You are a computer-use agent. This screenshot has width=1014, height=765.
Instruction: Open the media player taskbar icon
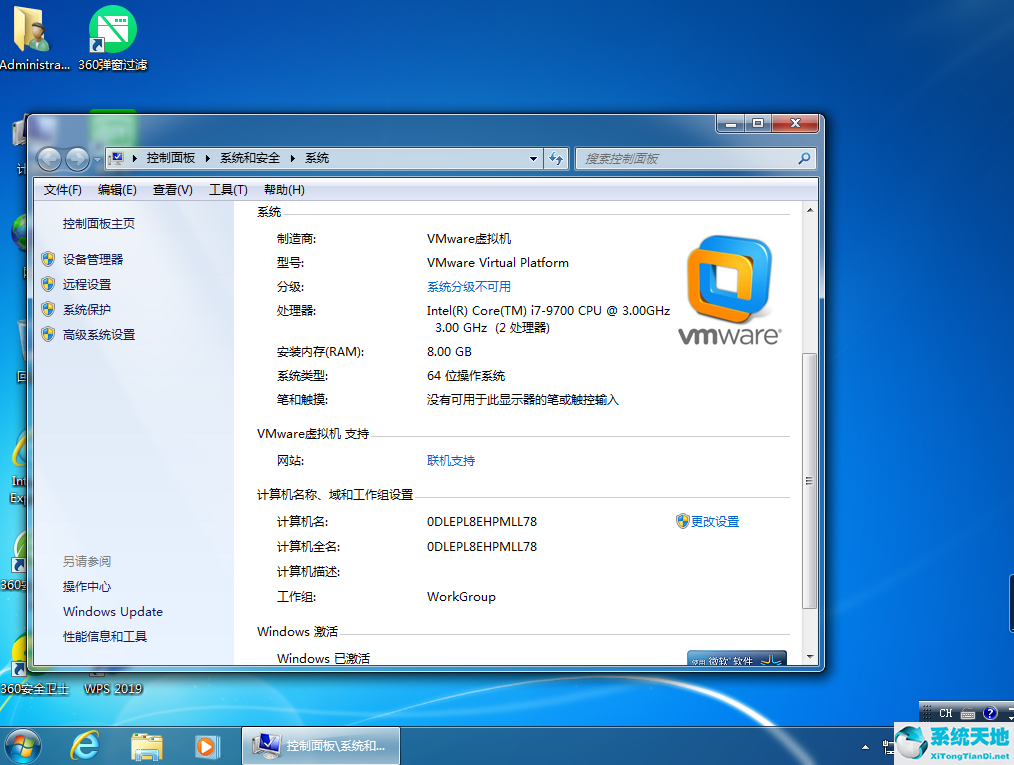(207, 747)
